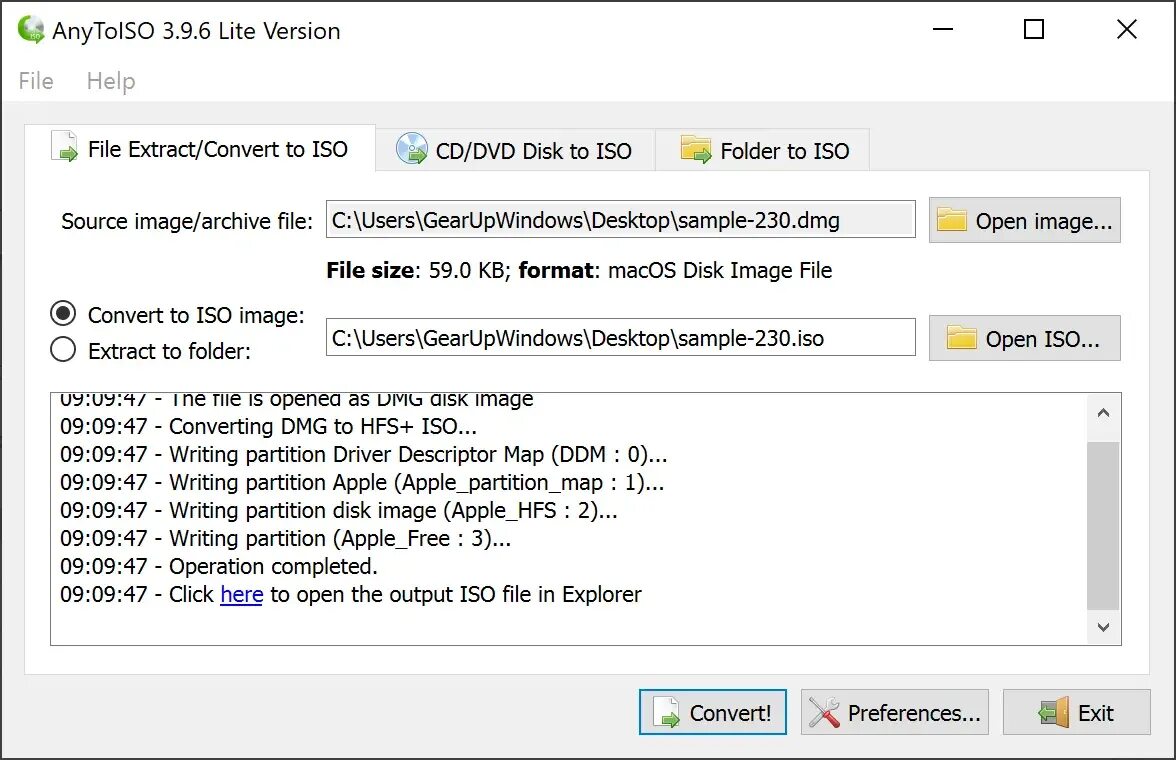Click the output ISO path field
Screen dimensions: 1176x760
[x=620, y=338]
